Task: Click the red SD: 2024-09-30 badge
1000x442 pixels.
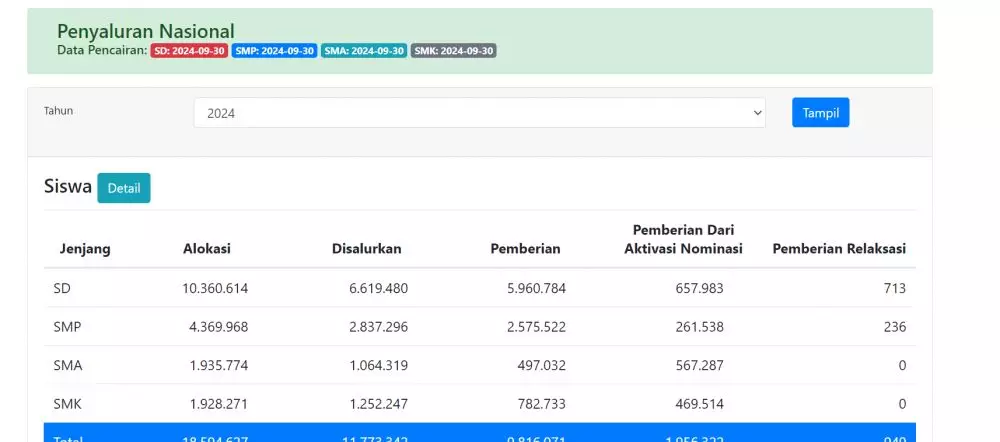Action: [189, 51]
